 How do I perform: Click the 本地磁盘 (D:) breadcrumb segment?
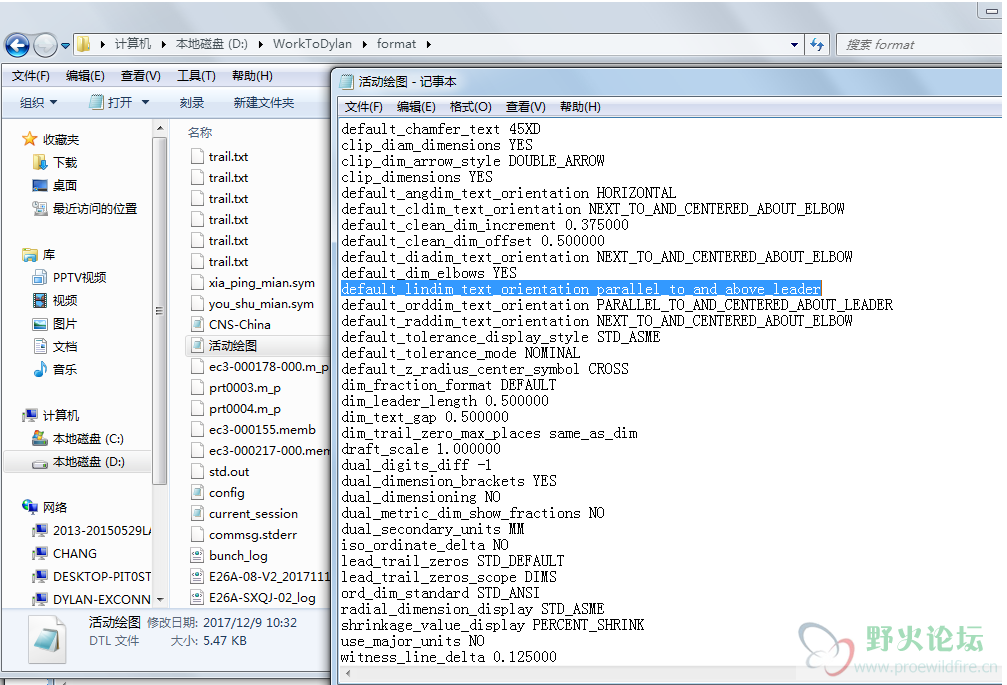pyautogui.click(x=212, y=44)
